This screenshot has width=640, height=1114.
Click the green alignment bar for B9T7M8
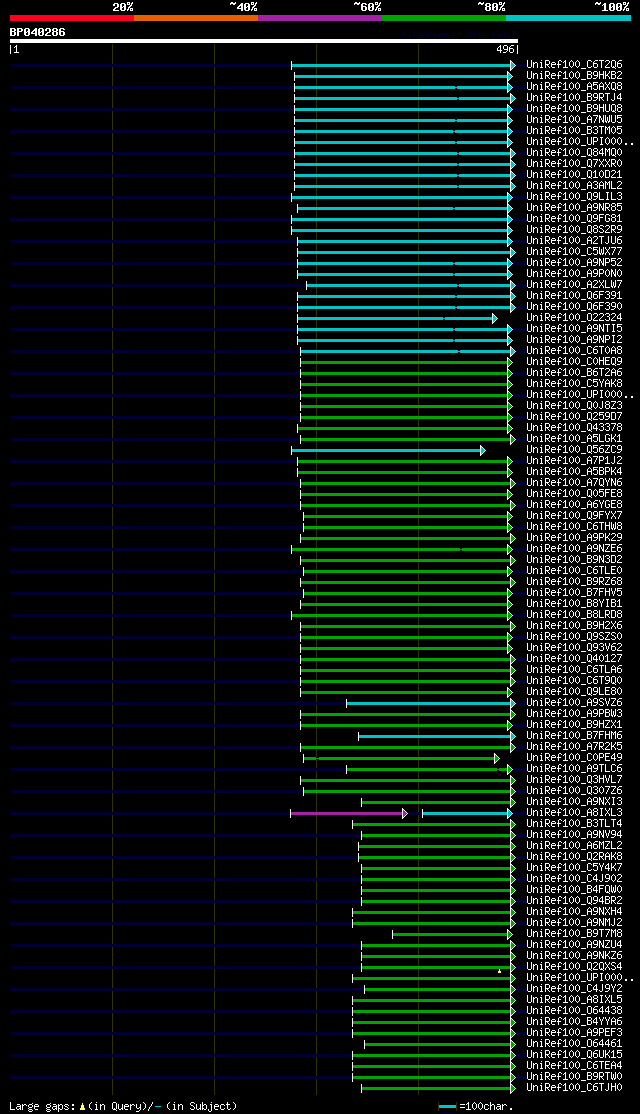coord(452,934)
